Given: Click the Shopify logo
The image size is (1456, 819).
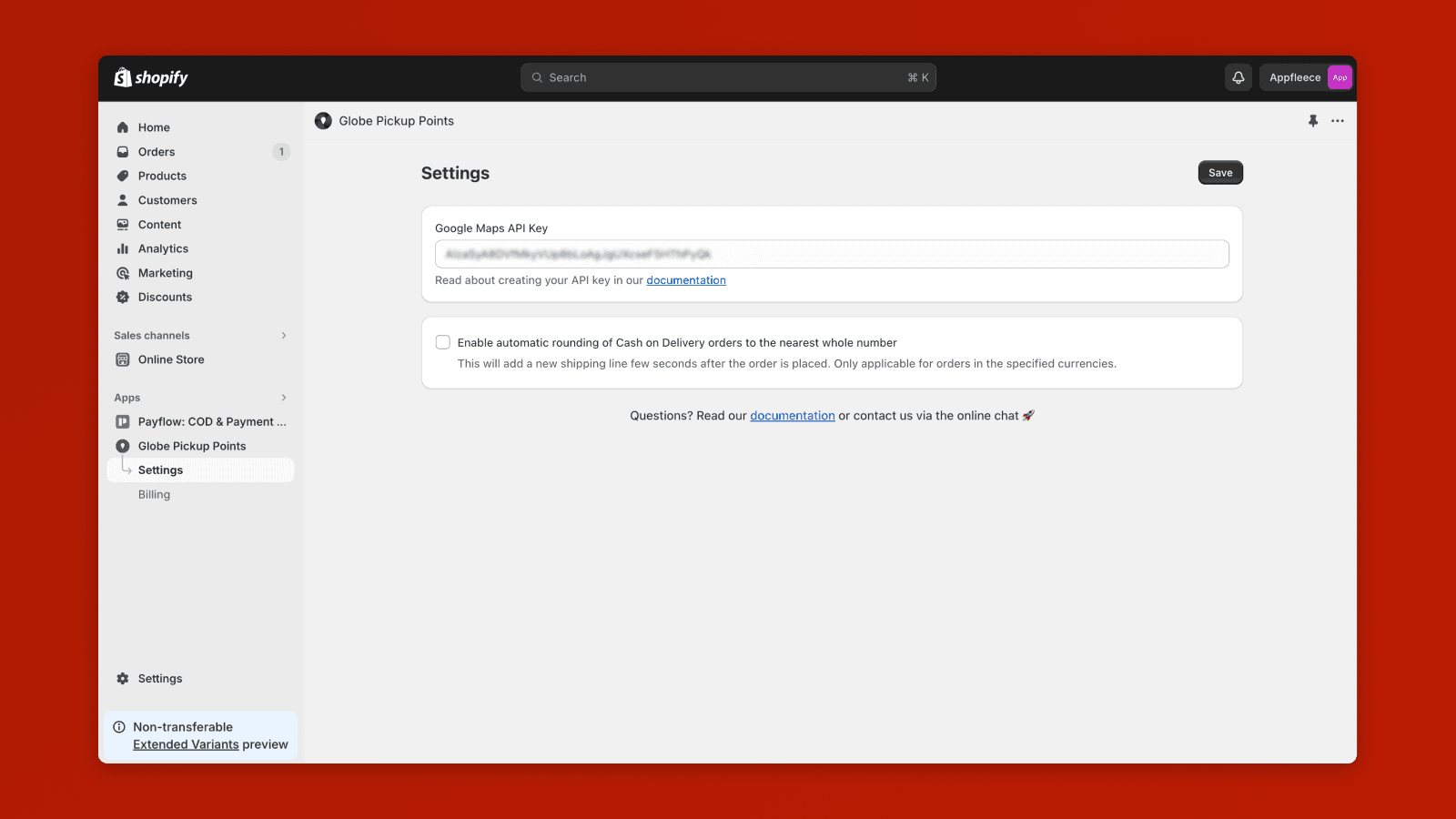Looking at the screenshot, I should click(151, 77).
